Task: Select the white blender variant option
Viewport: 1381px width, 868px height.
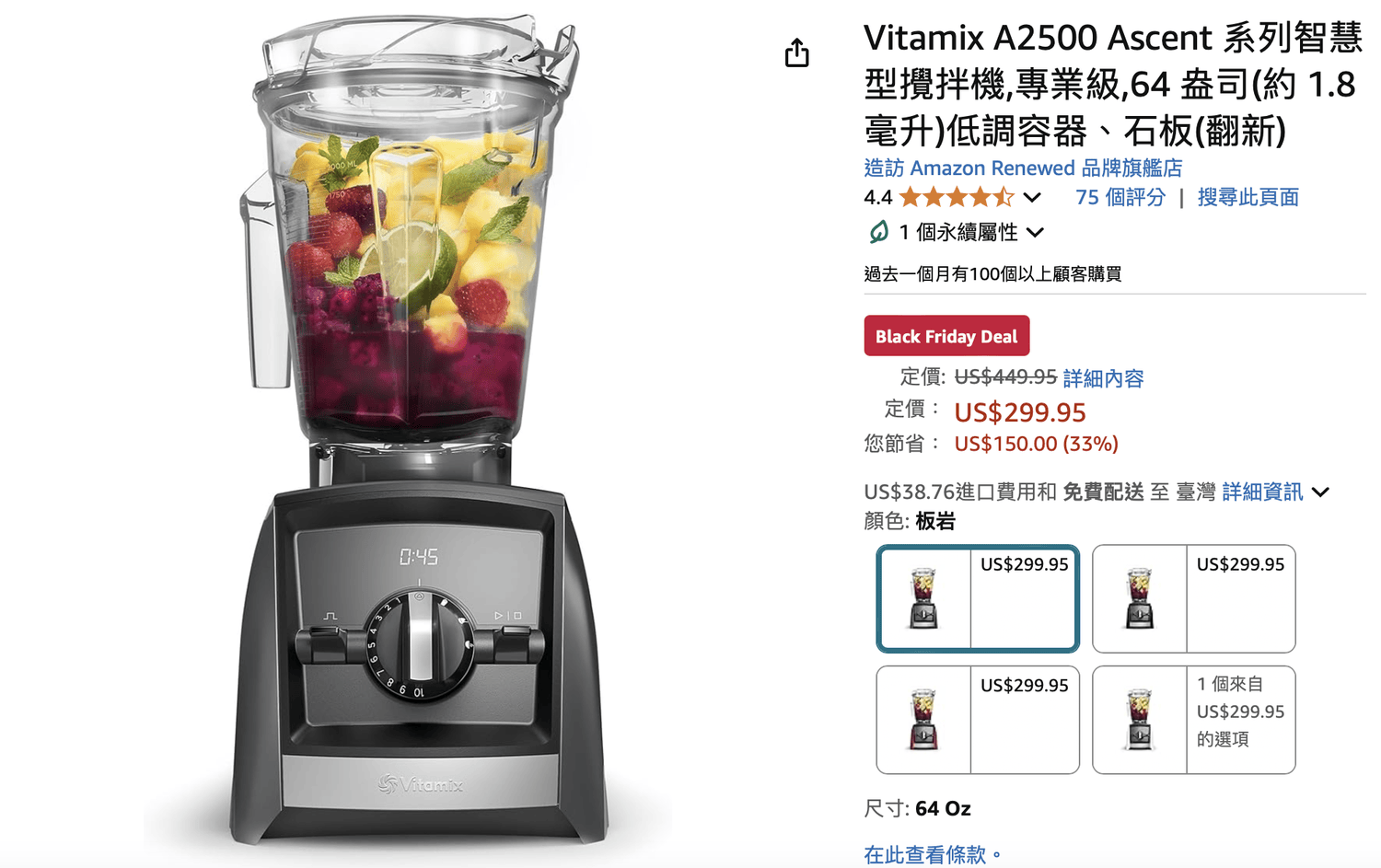Action: (x=1193, y=720)
